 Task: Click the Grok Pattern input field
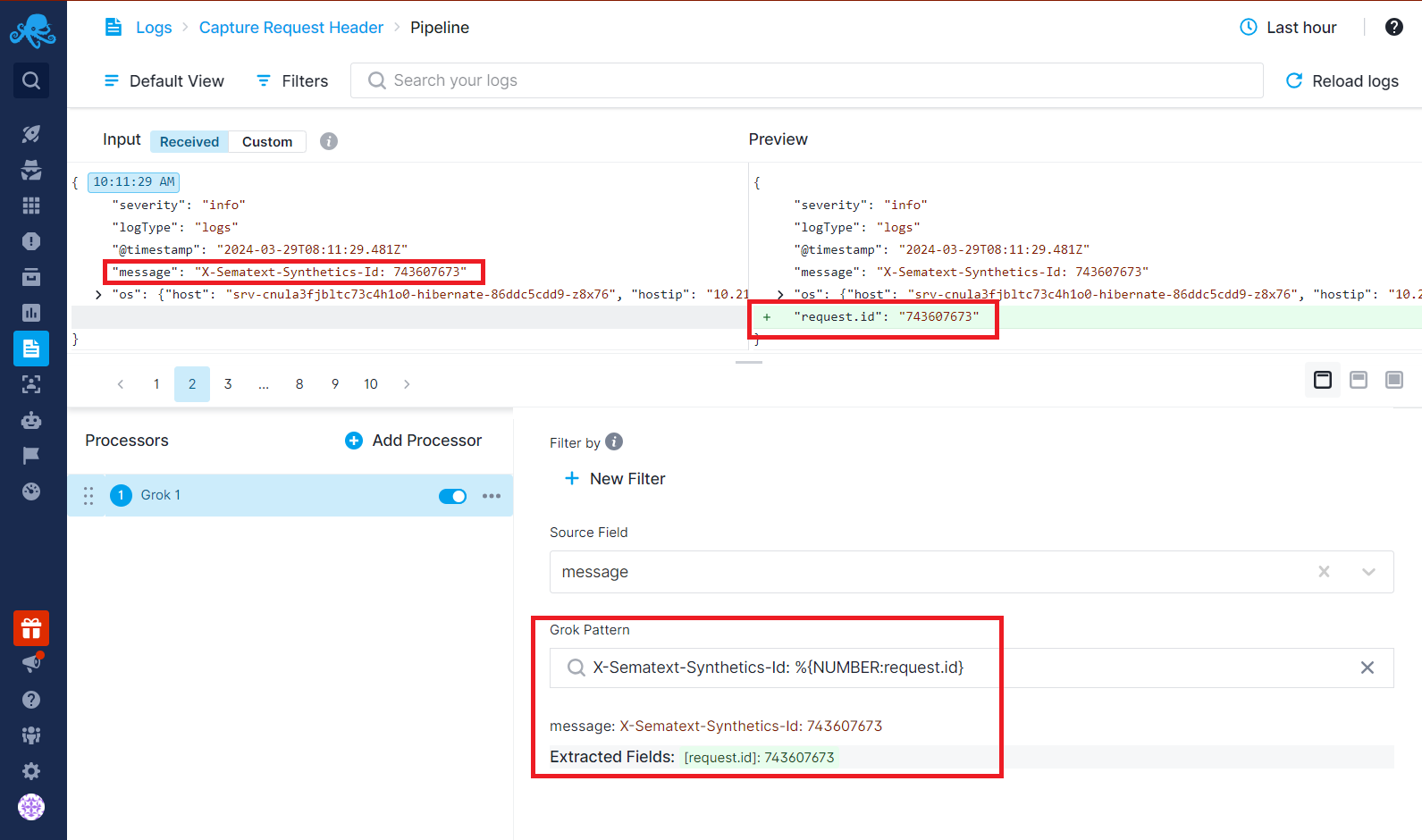972,668
